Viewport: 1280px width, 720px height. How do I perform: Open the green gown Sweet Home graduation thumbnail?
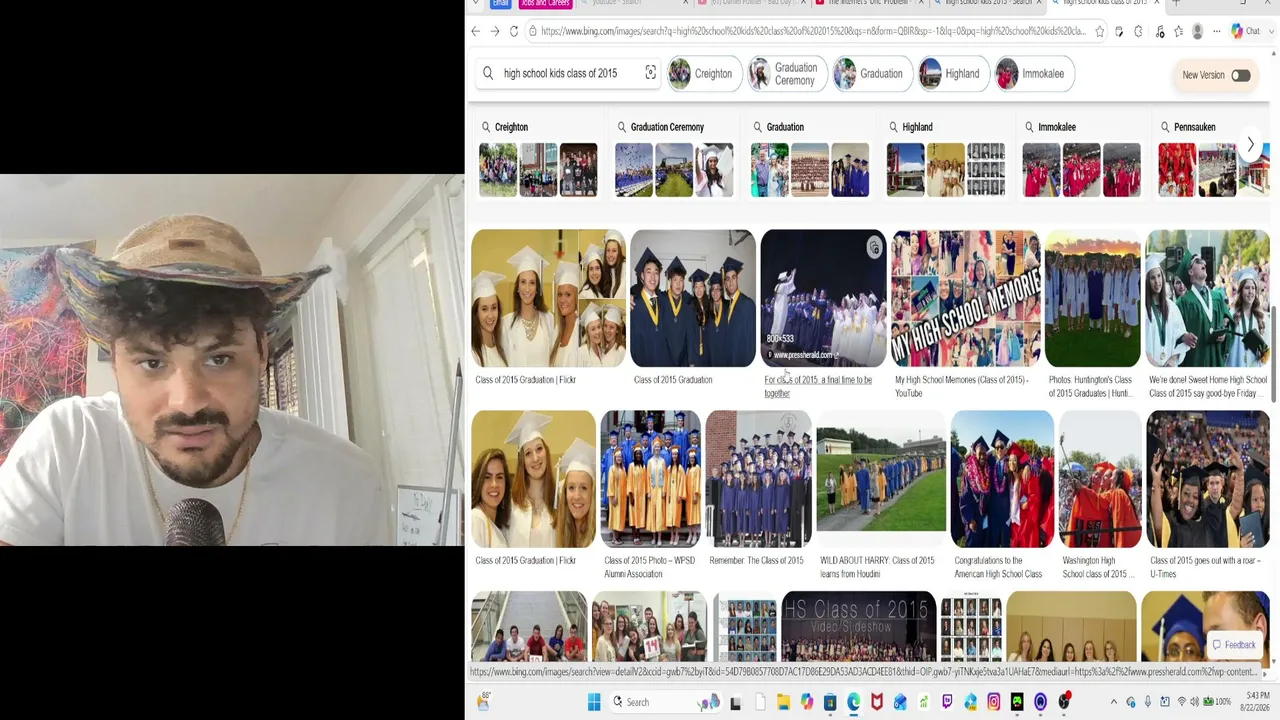(x=1207, y=298)
